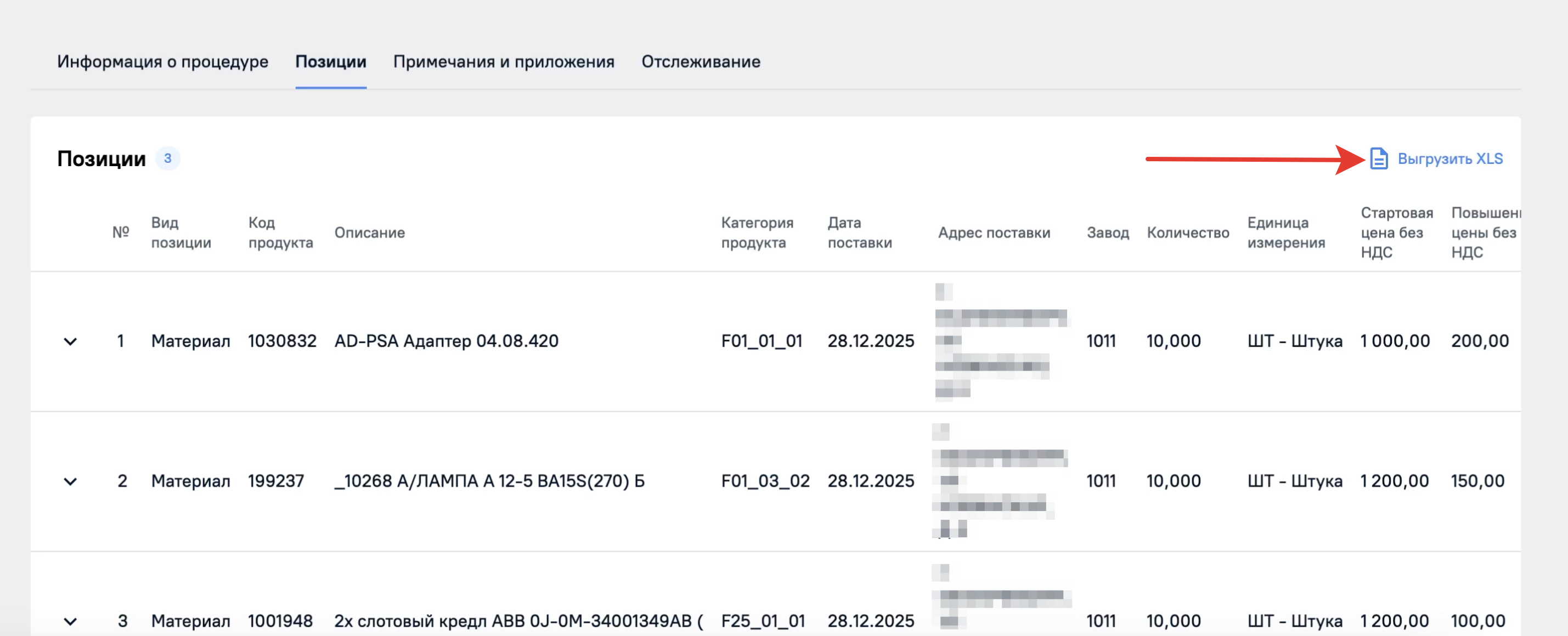Image resolution: width=1568 pixels, height=636 pixels.
Task: Click the Дата поставки column header
Action: tap(860, 232)
